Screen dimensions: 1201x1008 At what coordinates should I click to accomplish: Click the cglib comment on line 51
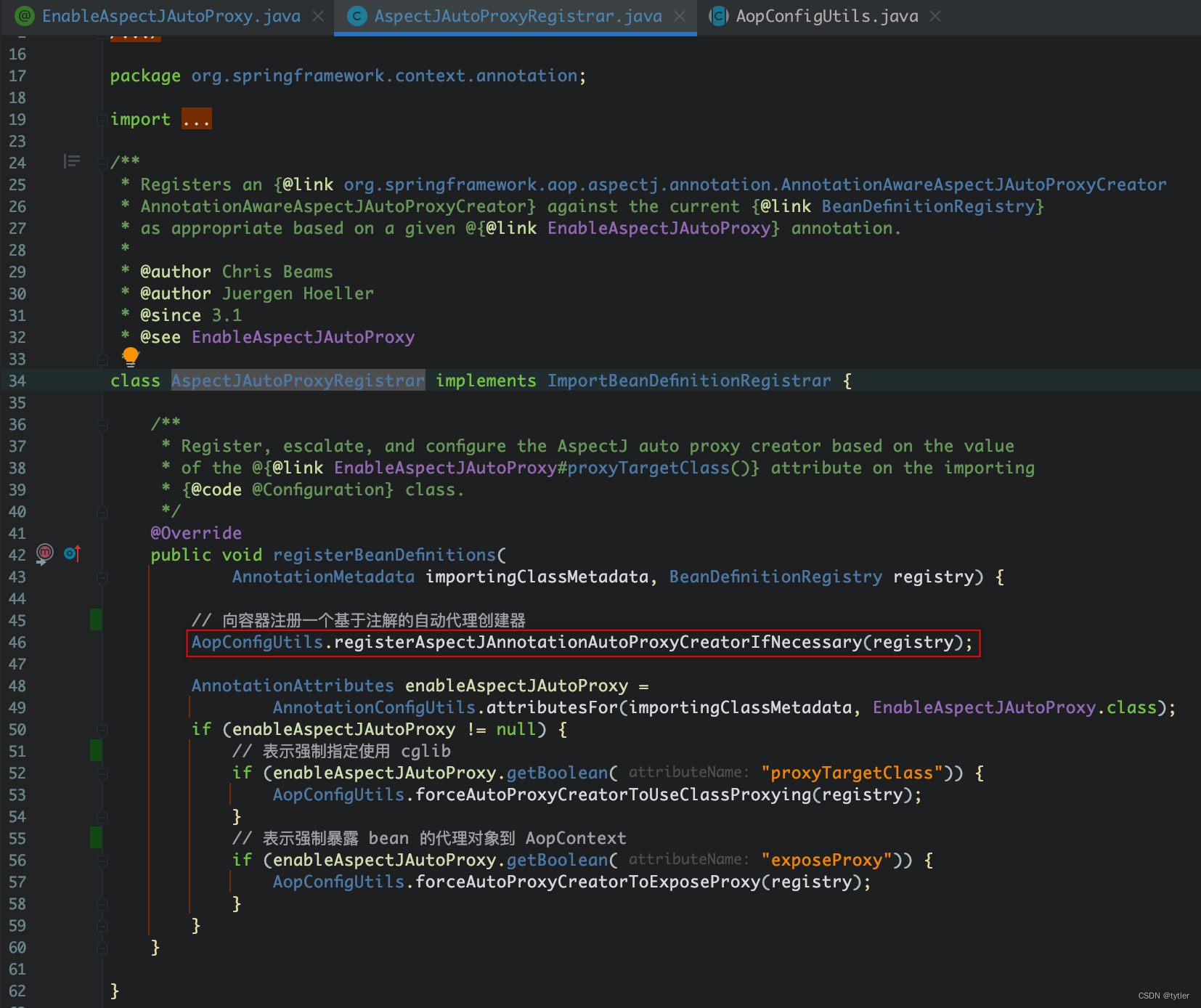(x=341, y=751)
